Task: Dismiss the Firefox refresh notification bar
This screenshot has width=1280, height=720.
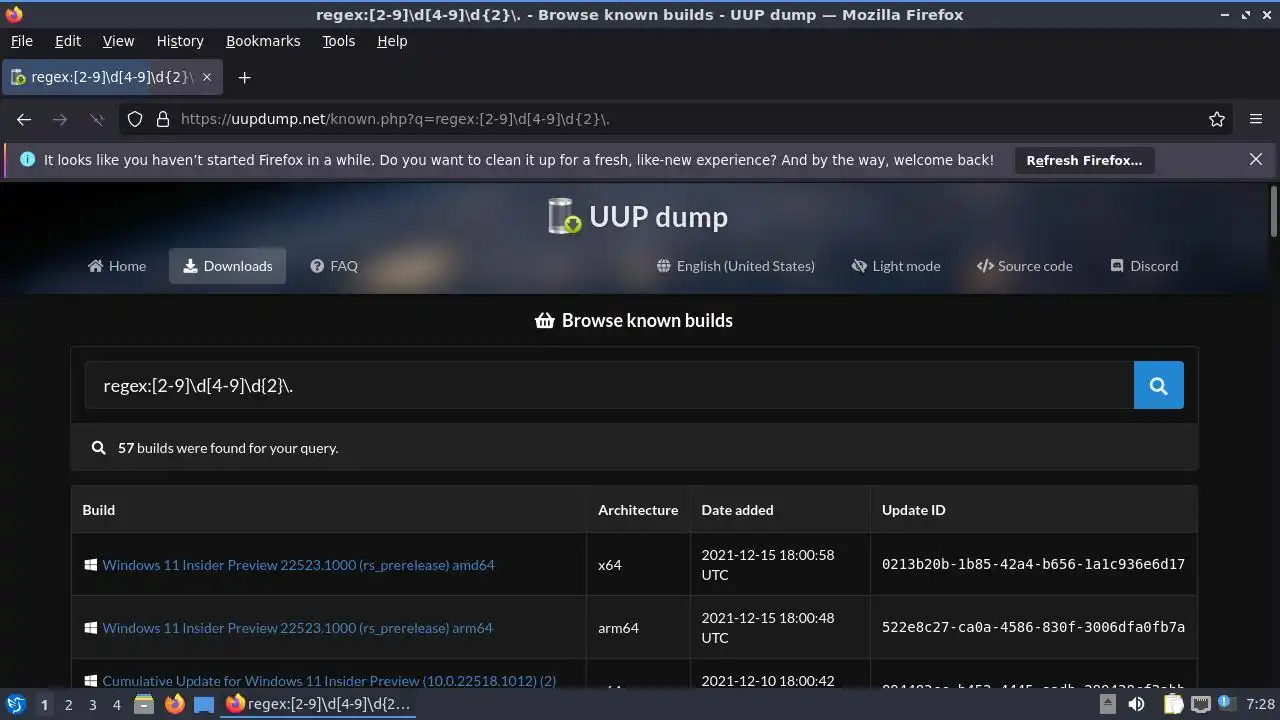Action: [1256, 159]
